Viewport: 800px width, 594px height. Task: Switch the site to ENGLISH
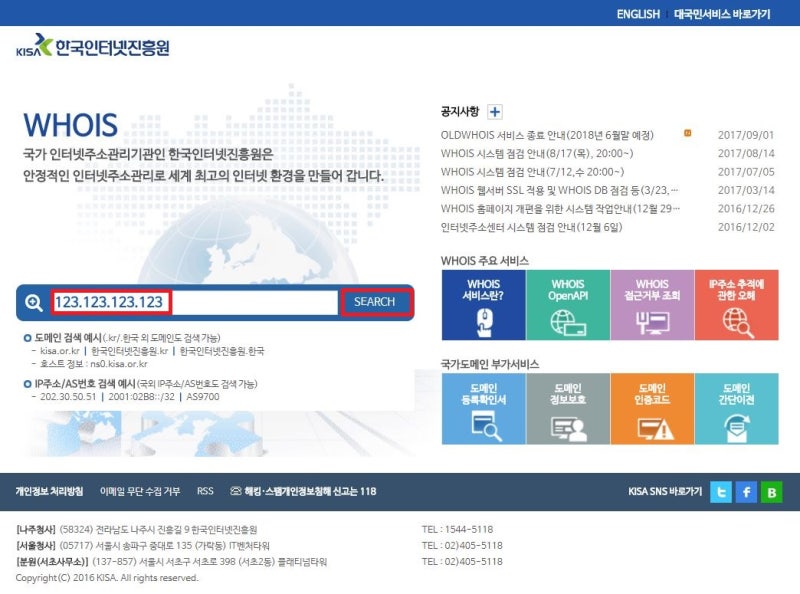tap(638, 14)
